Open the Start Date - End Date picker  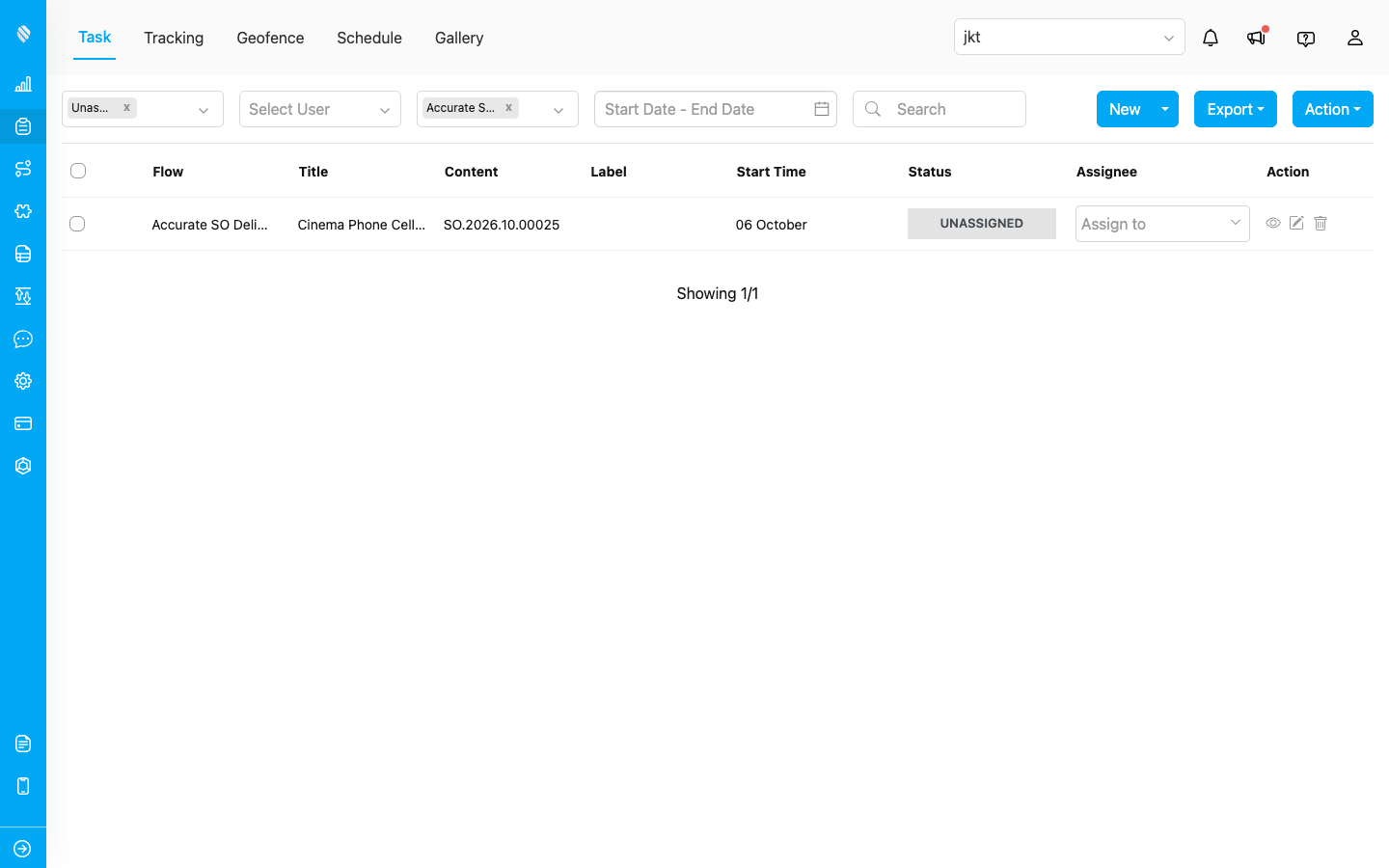click(716, 109)
